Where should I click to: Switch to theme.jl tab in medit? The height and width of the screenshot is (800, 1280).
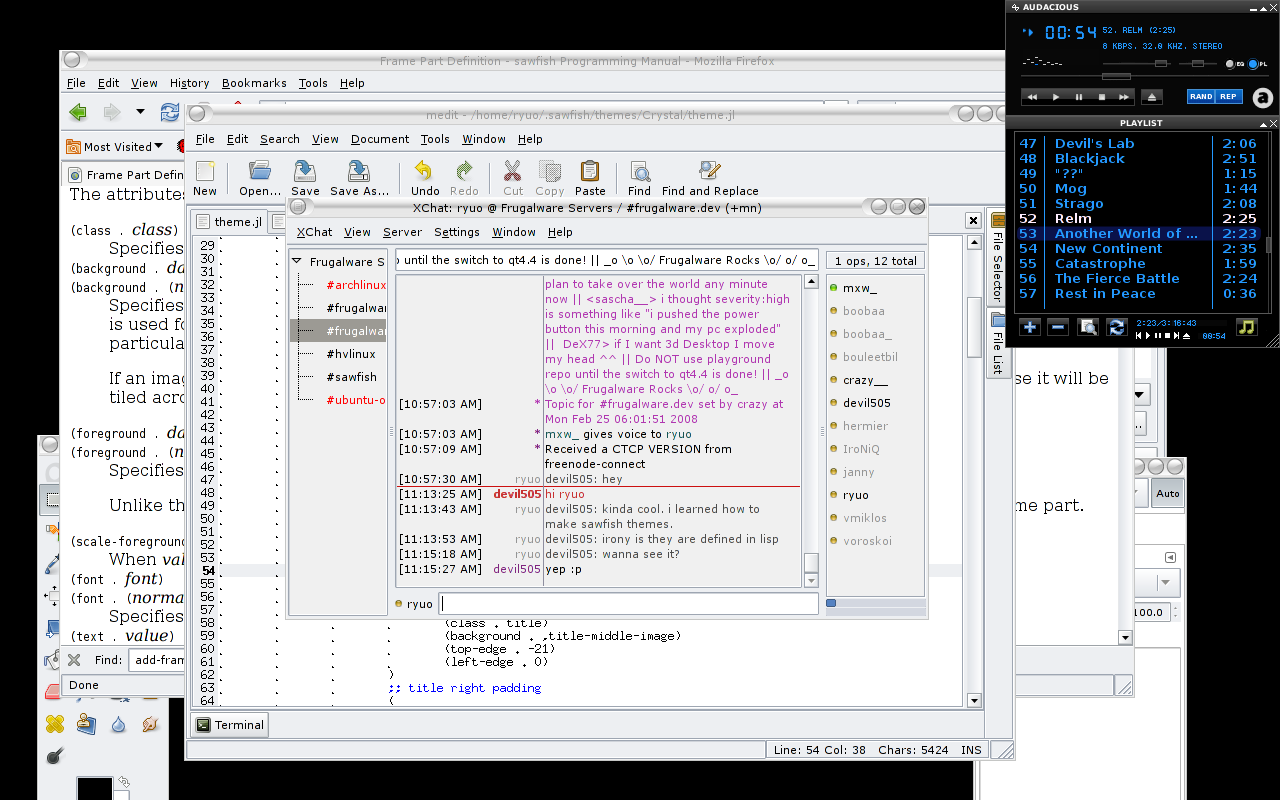227,222
